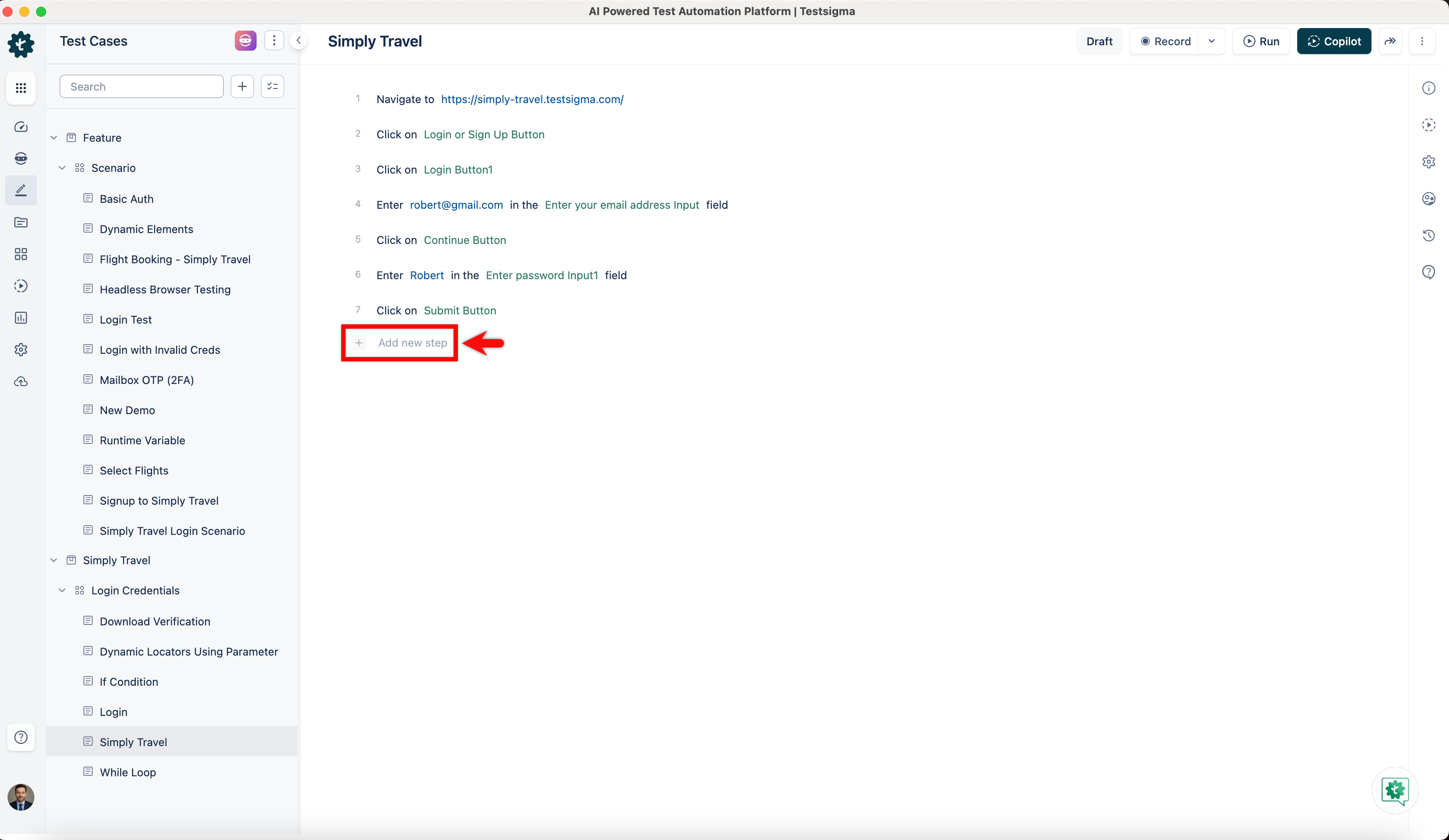Viewport: 1449px width, 840px height.
Task: Open help icon in right sidebar
Action: [x=1428, y=272]
